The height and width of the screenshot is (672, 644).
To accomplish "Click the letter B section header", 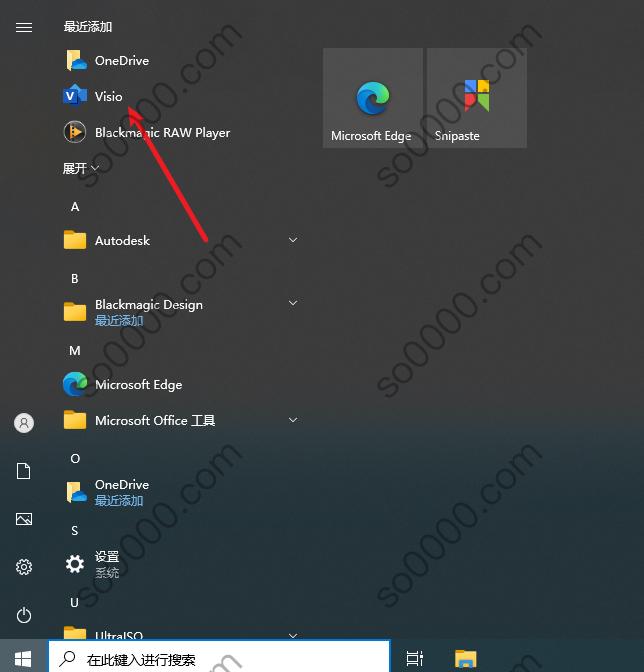I will [75, 279].
